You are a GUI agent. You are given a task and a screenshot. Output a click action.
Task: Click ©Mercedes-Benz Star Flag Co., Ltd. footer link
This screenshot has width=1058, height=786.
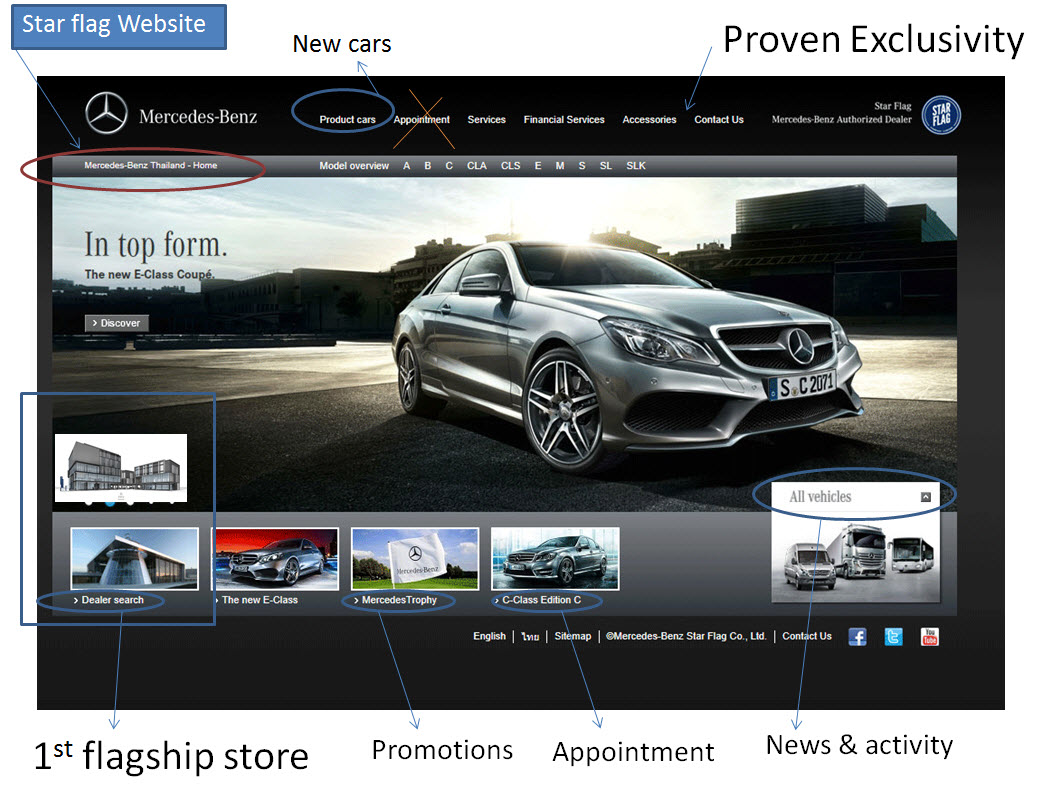[686, 636]
